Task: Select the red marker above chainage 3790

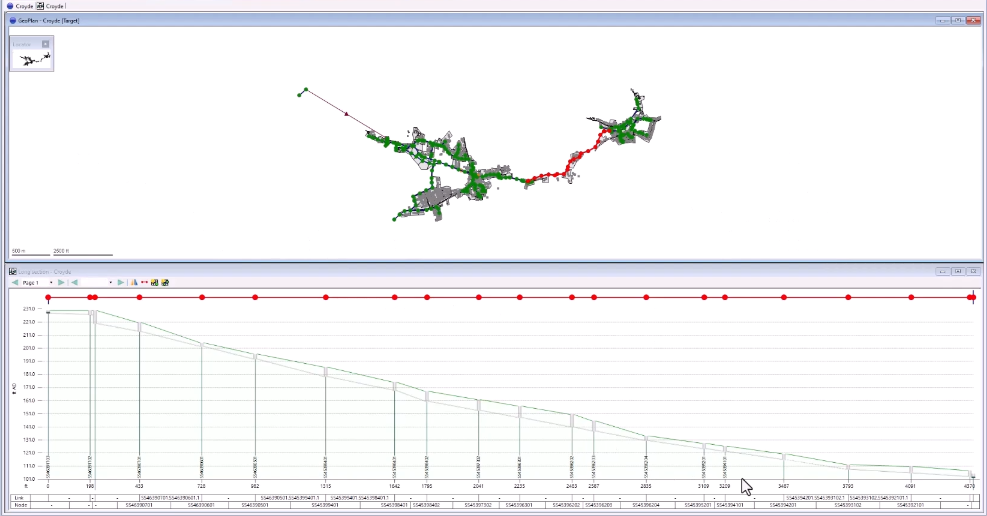Action: [x=848, y=297]
